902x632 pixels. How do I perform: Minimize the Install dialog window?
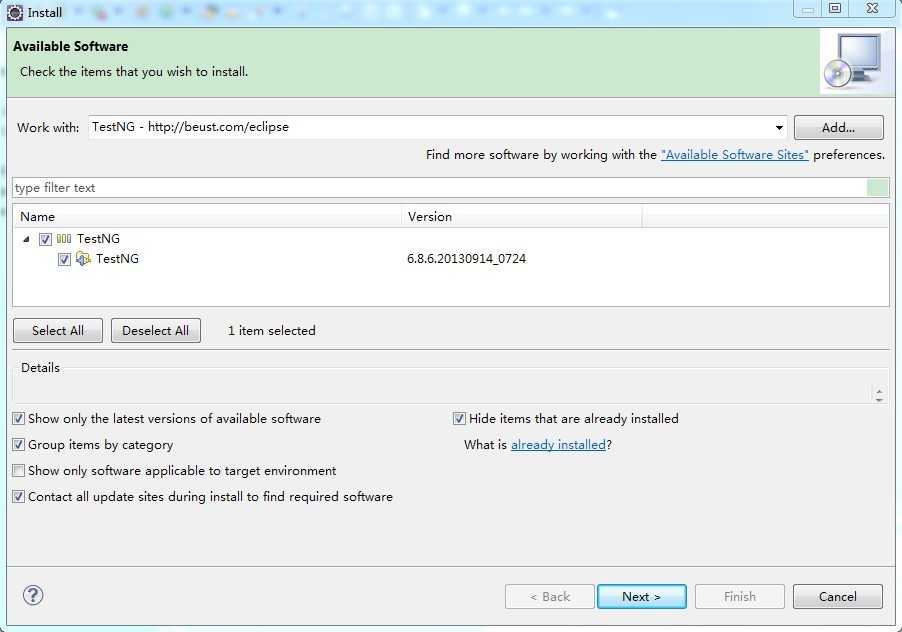(x=808, y=8)
